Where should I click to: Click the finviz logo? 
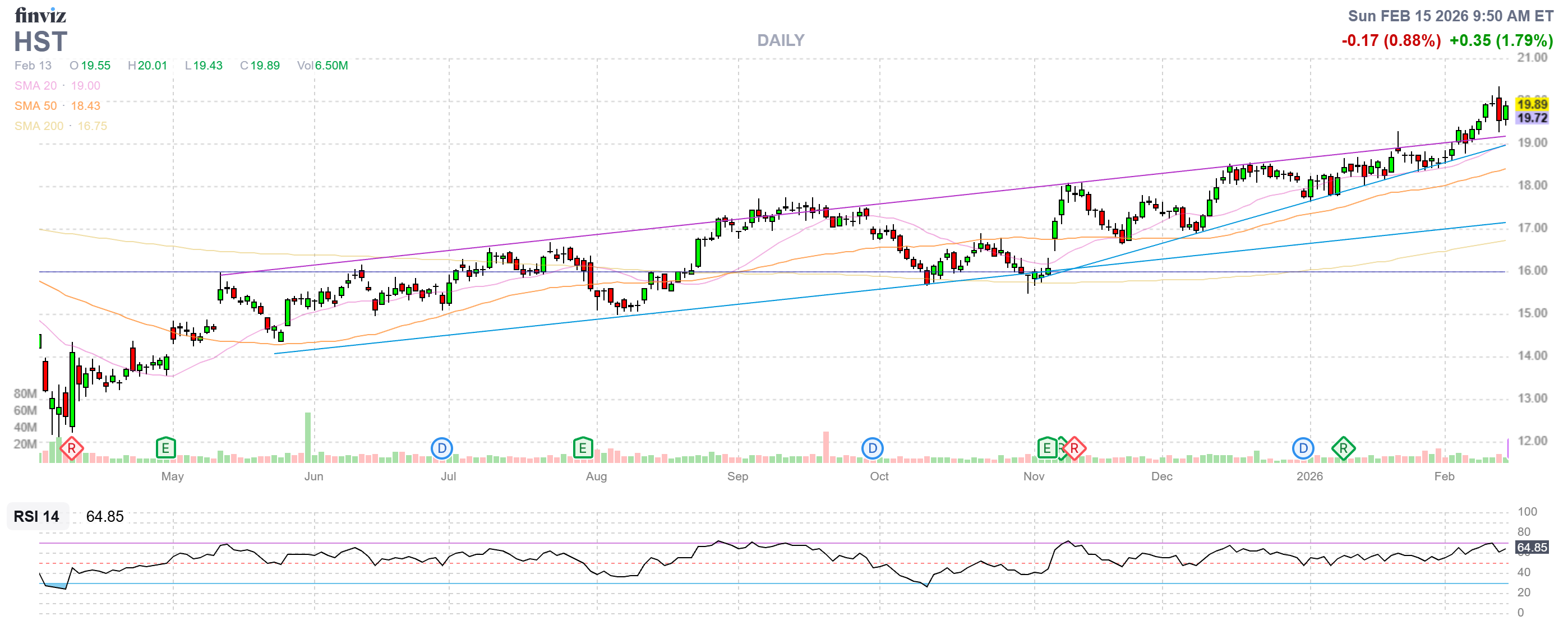click(40, 15)
